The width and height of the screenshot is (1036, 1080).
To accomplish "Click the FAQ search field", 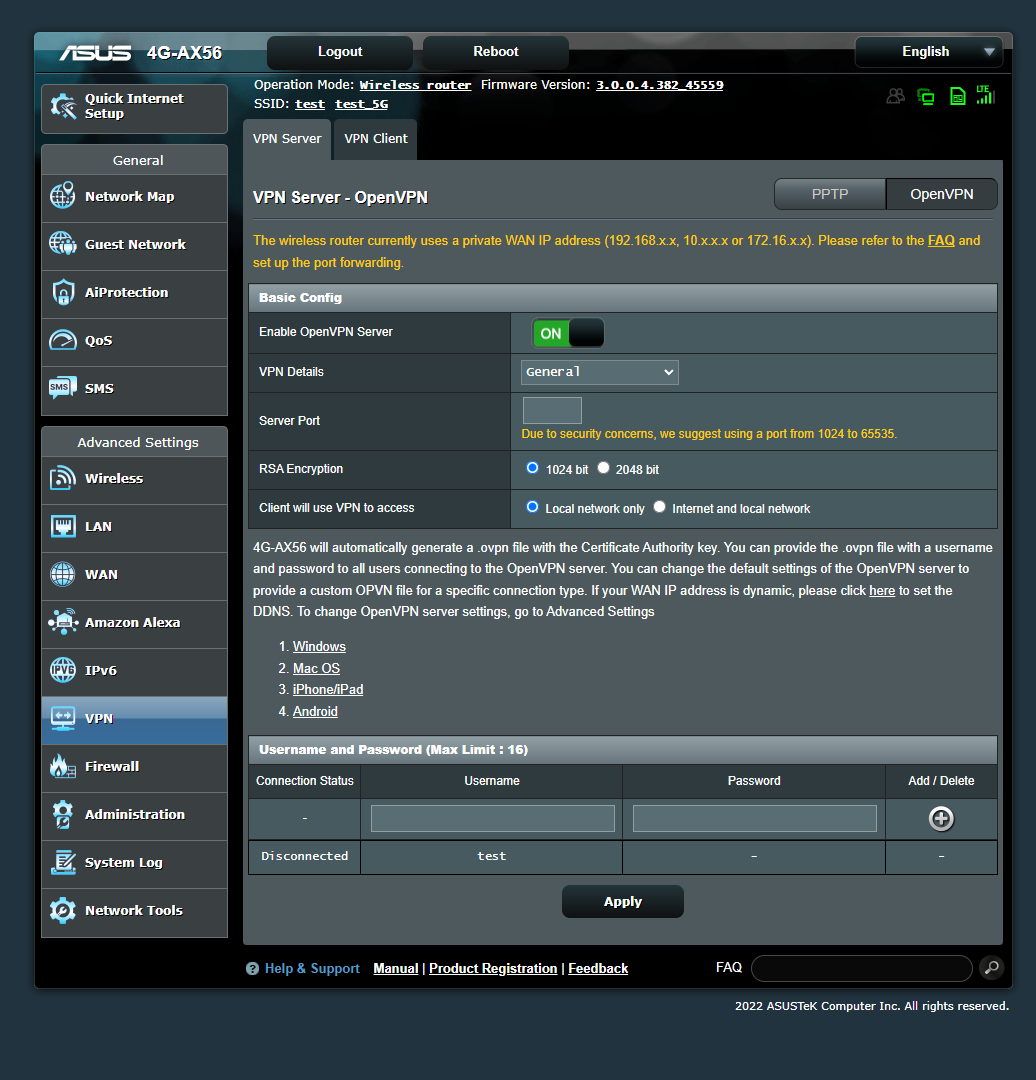I will point(862,968).
